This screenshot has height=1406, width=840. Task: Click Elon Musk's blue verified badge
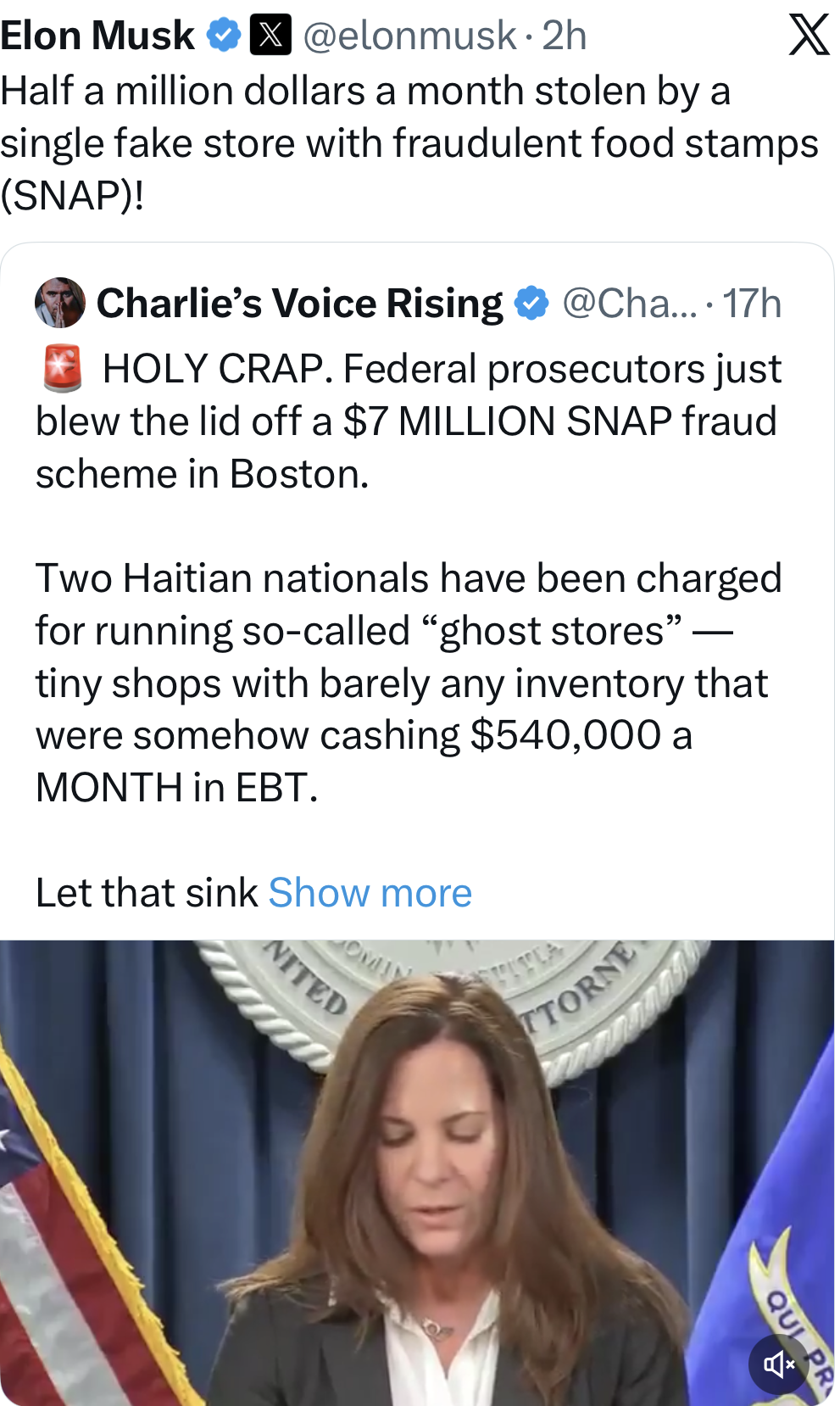point(224,35)
